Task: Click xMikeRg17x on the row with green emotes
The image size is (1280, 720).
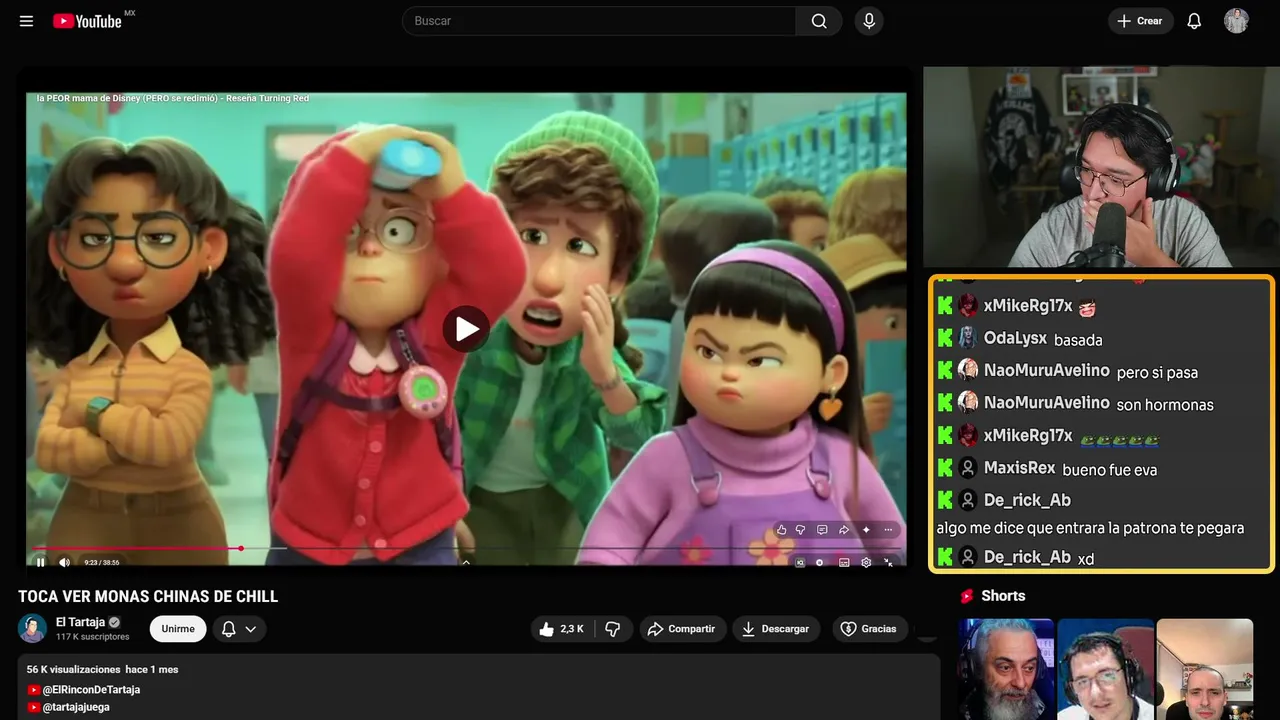Action: [x=1028, y=435]
